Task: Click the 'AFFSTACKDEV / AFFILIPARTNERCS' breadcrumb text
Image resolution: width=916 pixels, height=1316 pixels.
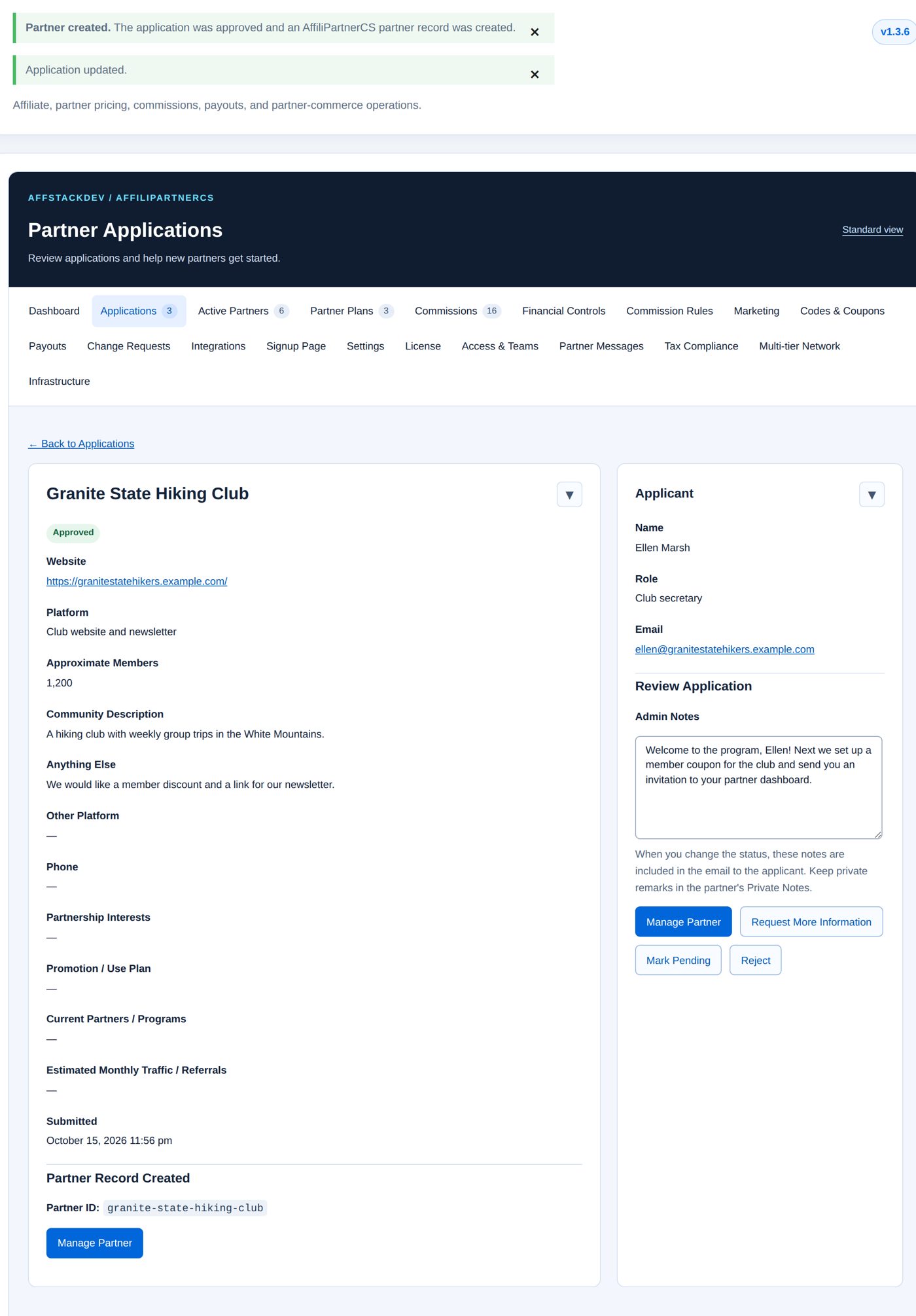Action: (x=121, y=198)
